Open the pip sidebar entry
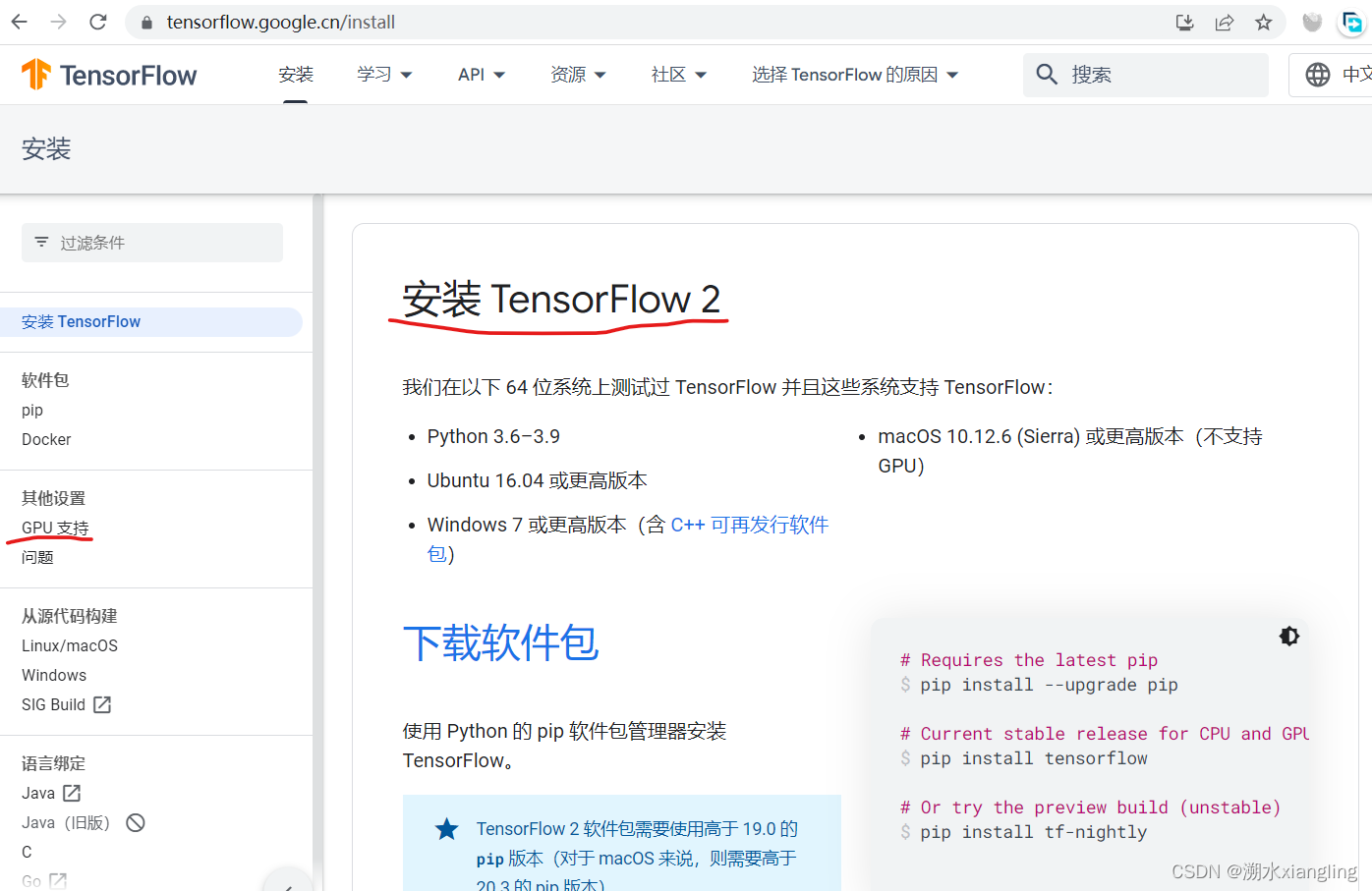Screen dimensions: 1372x891 click(x=32, y=410)
